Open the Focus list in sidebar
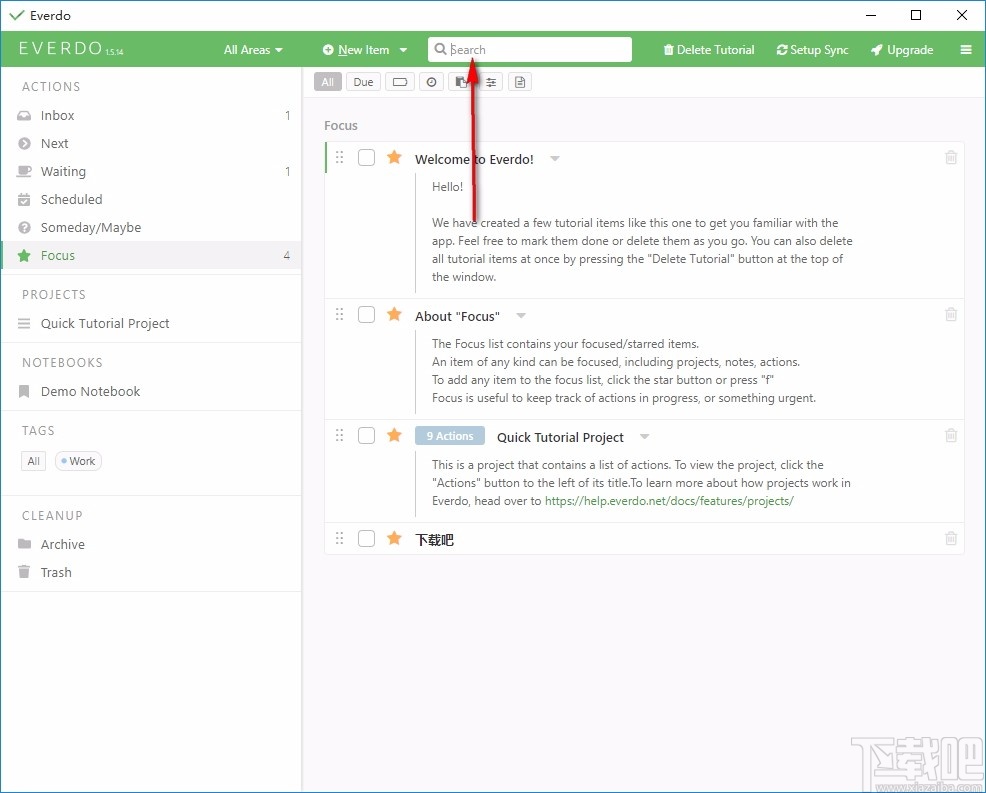 151,255
